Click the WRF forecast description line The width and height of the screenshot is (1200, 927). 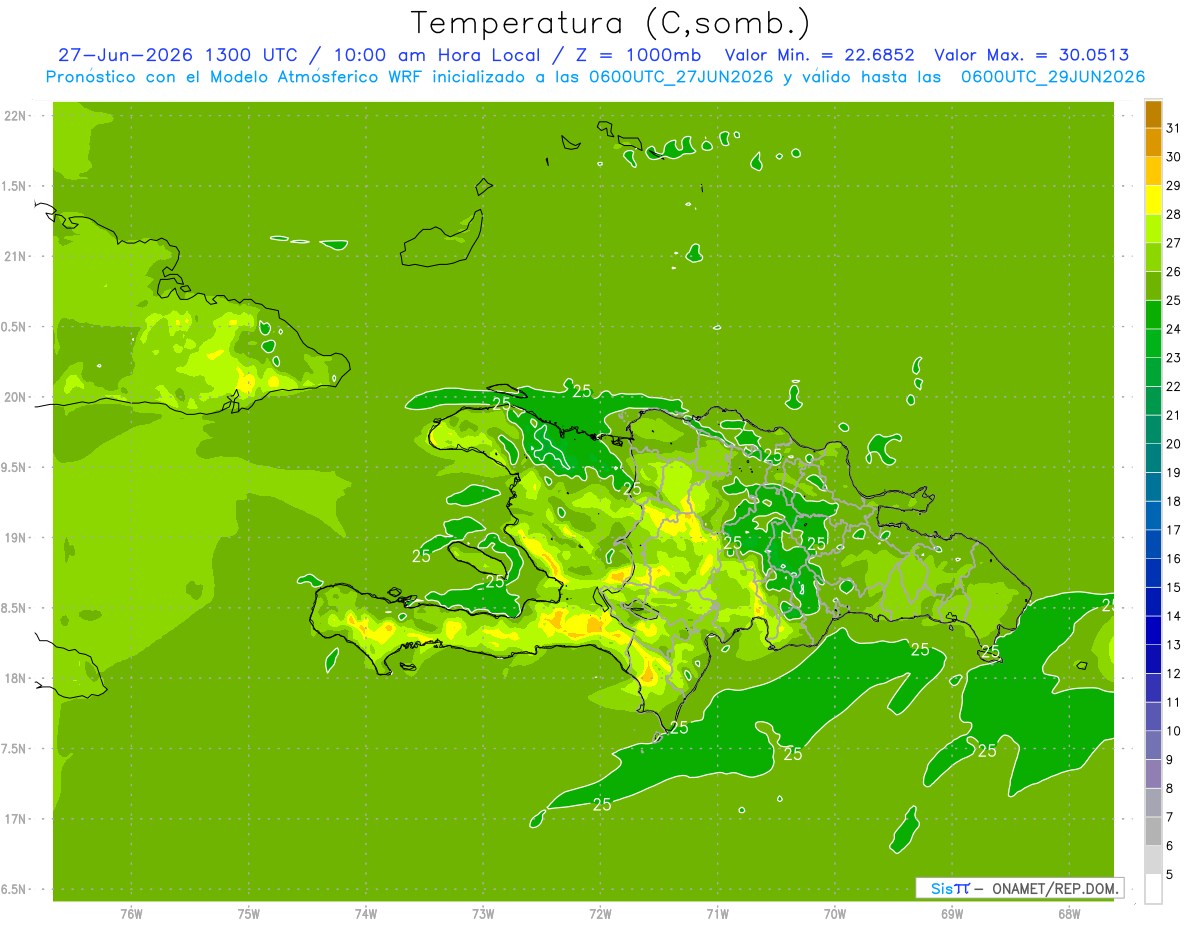point(595,77)
